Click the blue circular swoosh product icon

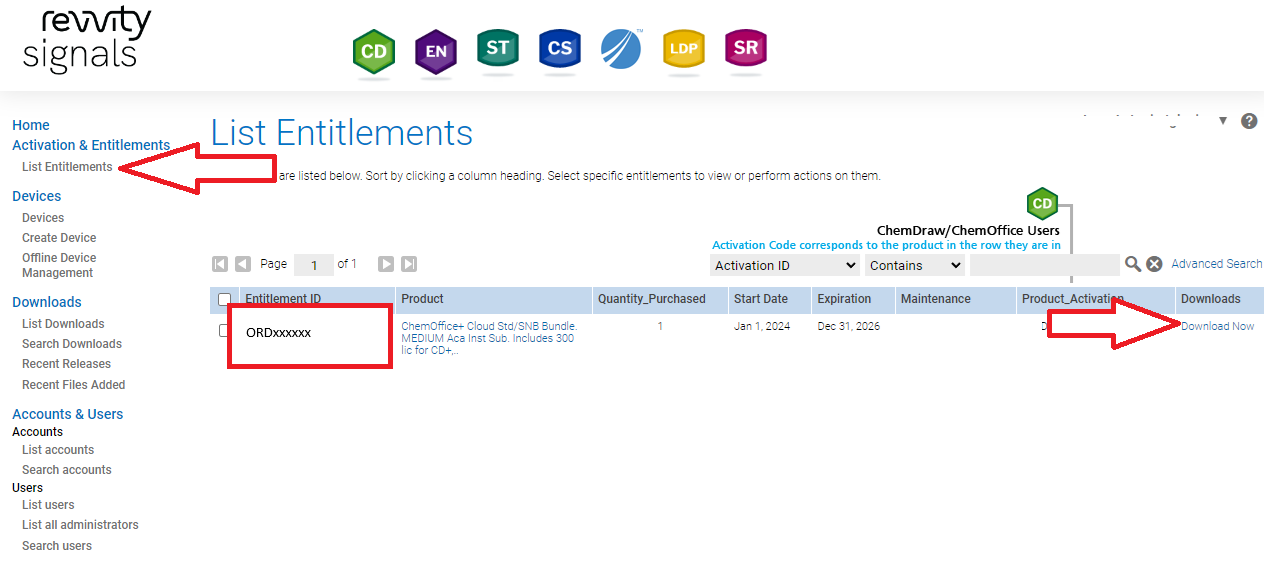pyautogui.click(x=621, y=49)
